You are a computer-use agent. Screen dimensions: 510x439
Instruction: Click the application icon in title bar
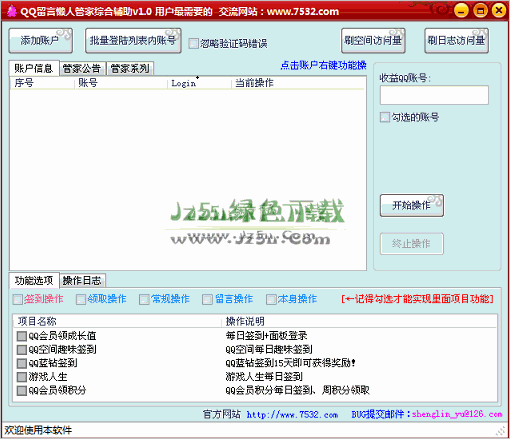pyautogui.click(x=12, y=11)
